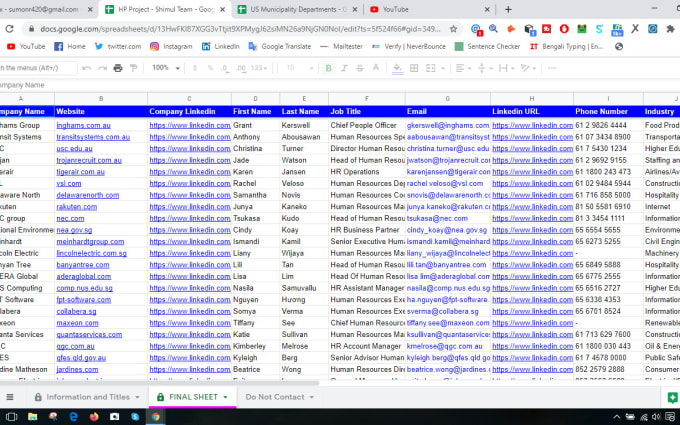Click the volume icon in system tray
This screenshot has width=680, height=425.
pyautogui.click(x=656, y=417)
